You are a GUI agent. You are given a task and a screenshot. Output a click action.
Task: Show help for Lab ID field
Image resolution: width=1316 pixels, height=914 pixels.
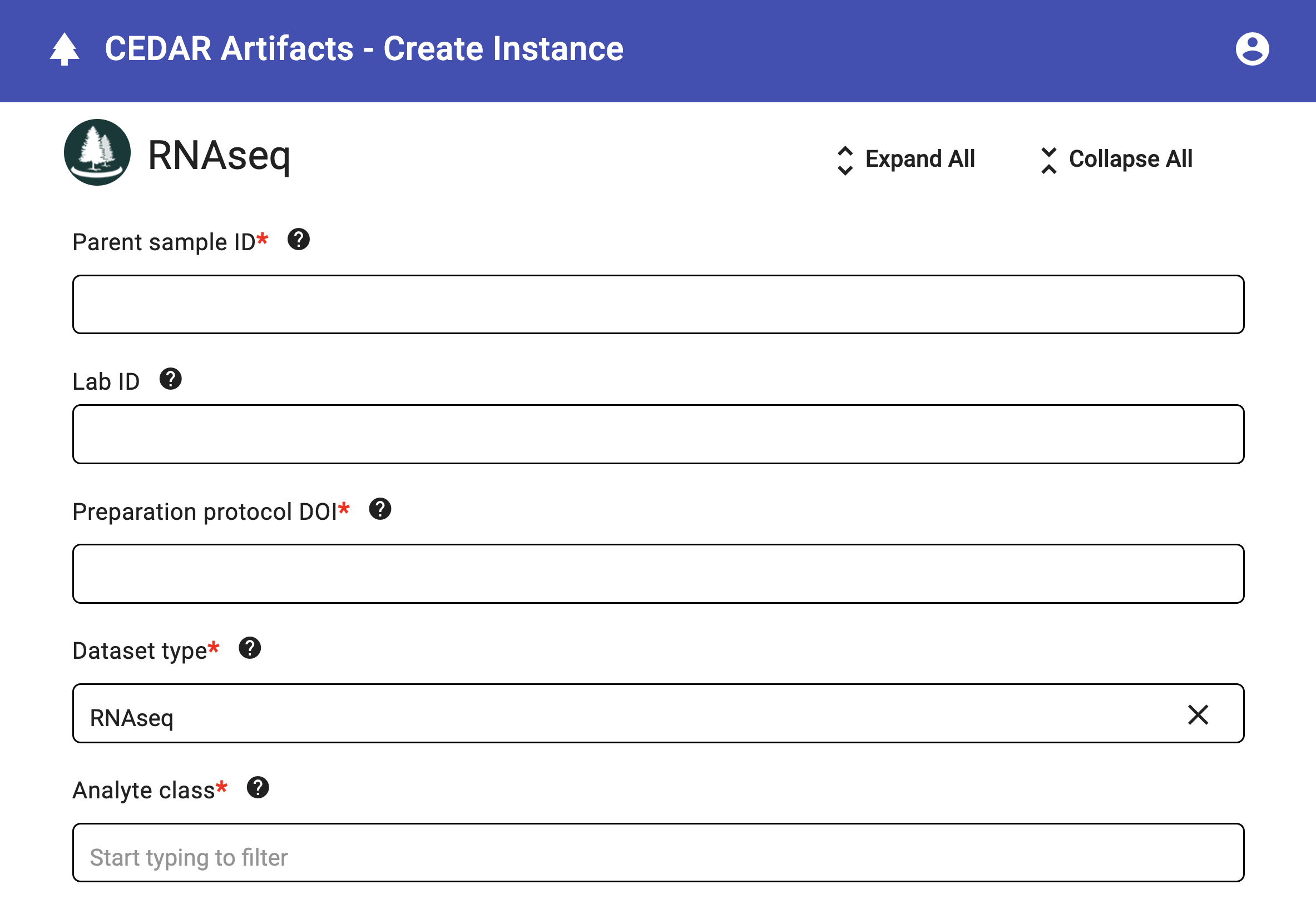[171, 379]
